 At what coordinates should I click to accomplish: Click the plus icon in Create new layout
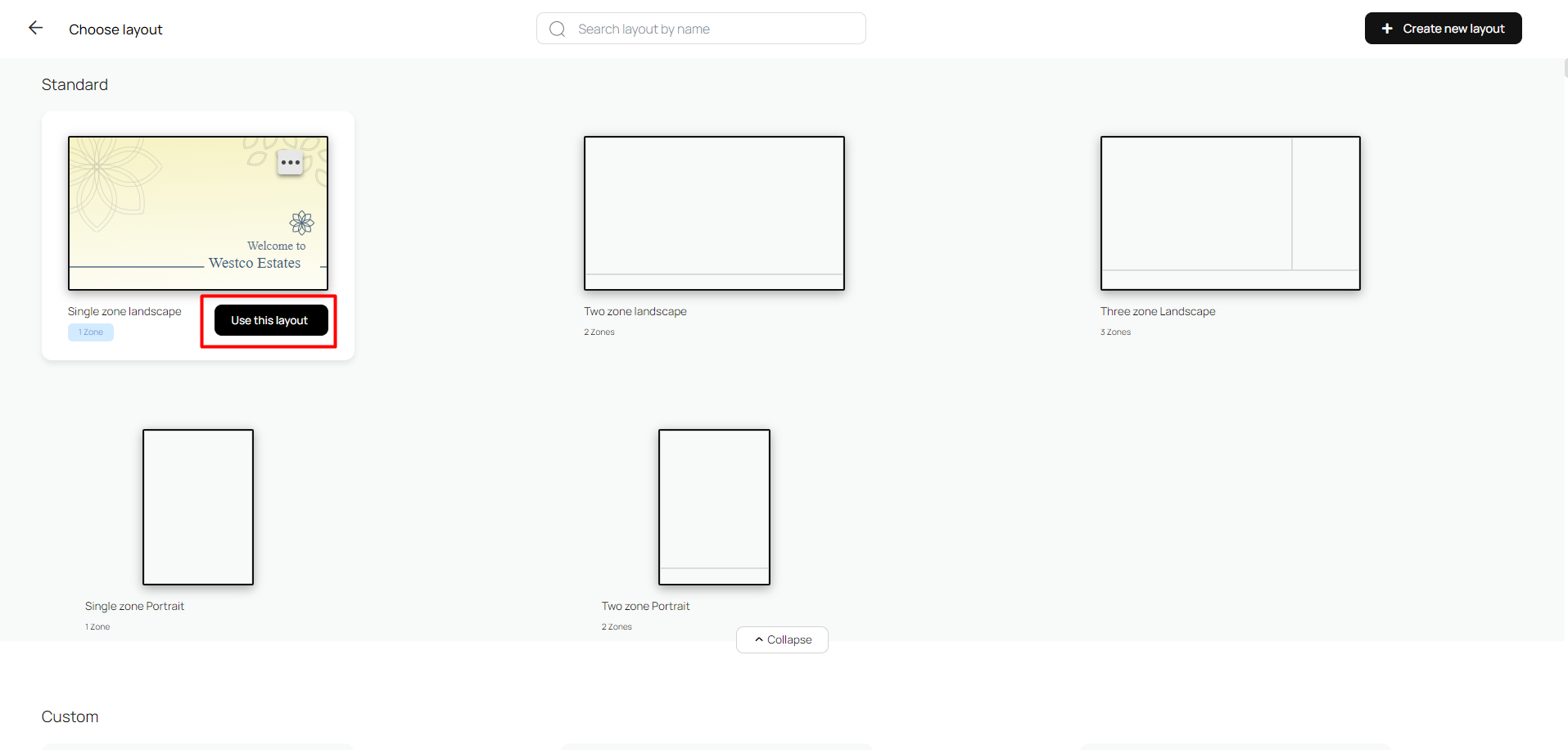pyautogui.click(x=1387, y=29)
